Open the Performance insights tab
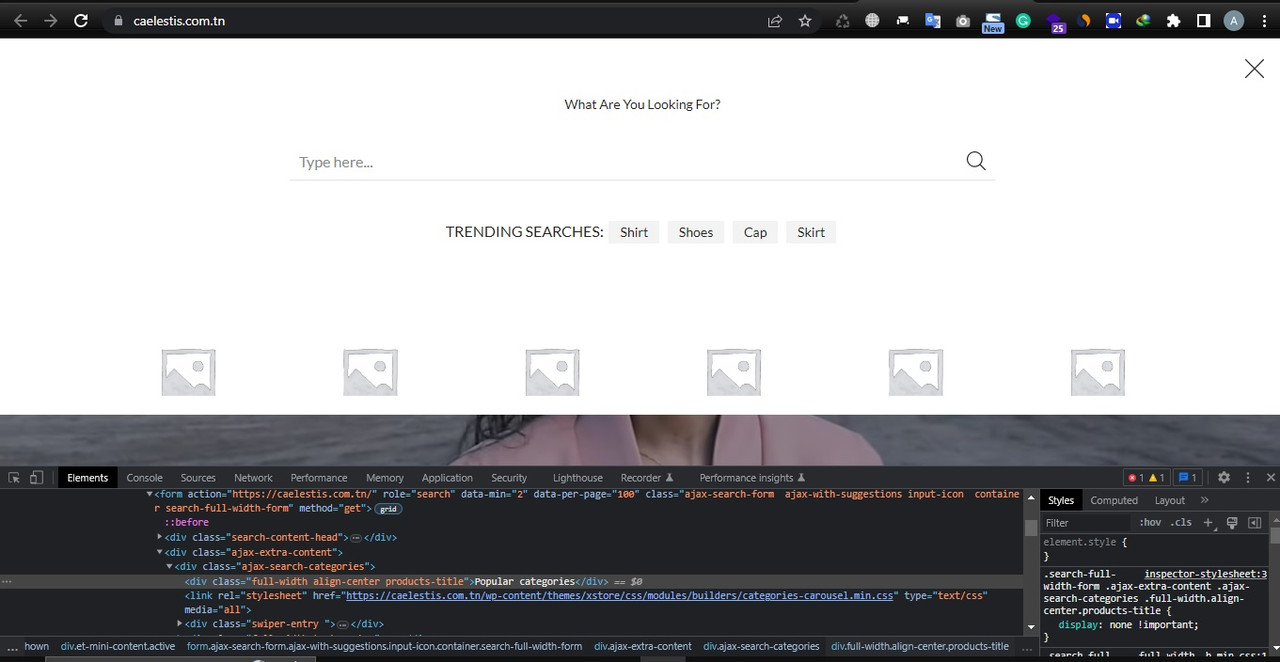 click(752, 478)
